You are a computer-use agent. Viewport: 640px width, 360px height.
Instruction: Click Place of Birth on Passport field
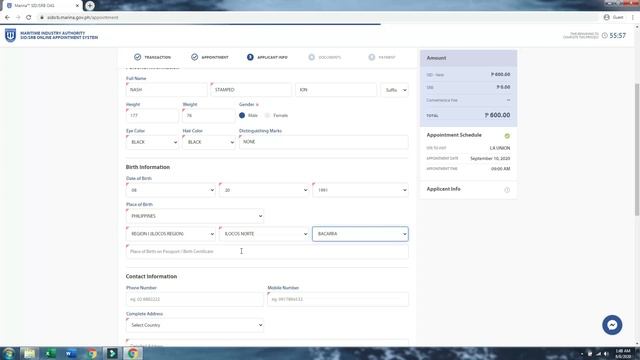click(267, 251)
